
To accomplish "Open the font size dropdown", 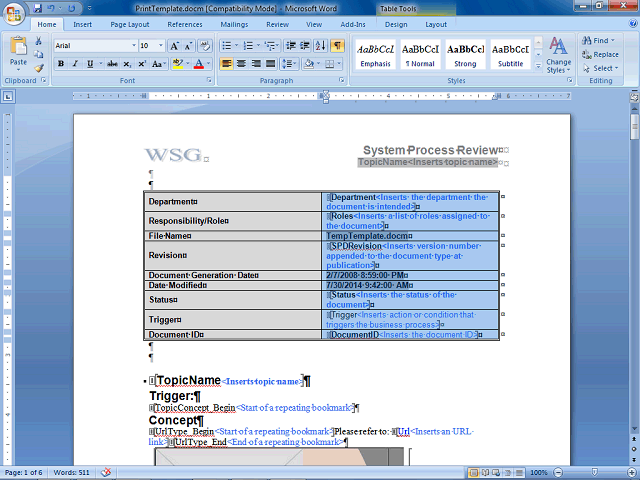I will click(161, 46).
